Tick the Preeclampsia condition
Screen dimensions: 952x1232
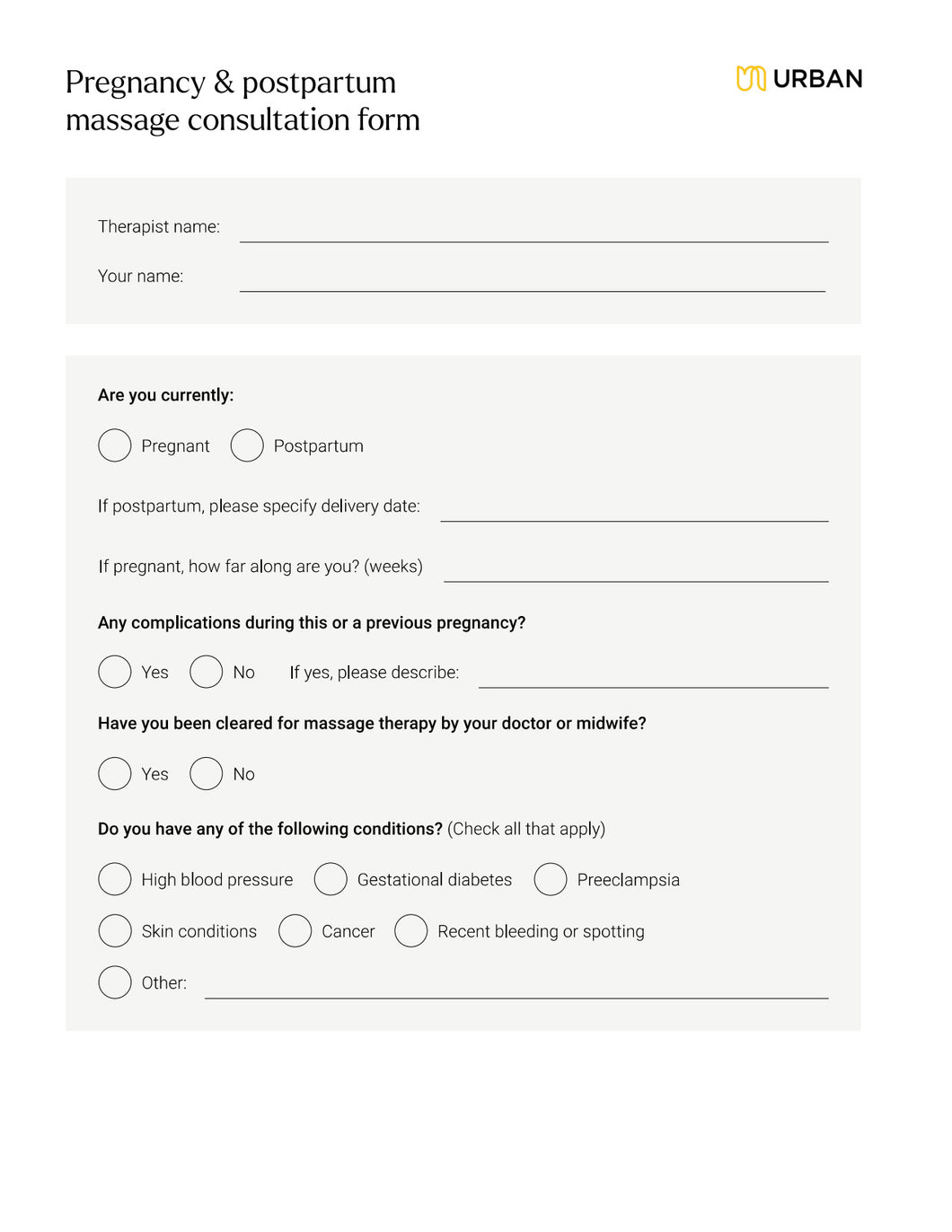pos(551,879)
